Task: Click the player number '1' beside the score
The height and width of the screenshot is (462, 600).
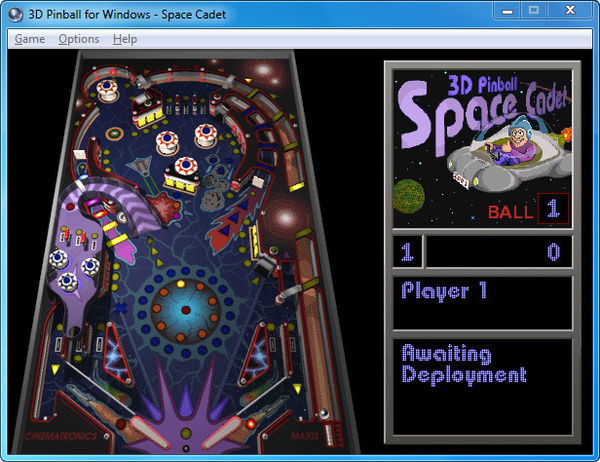Action: [408, 252]
